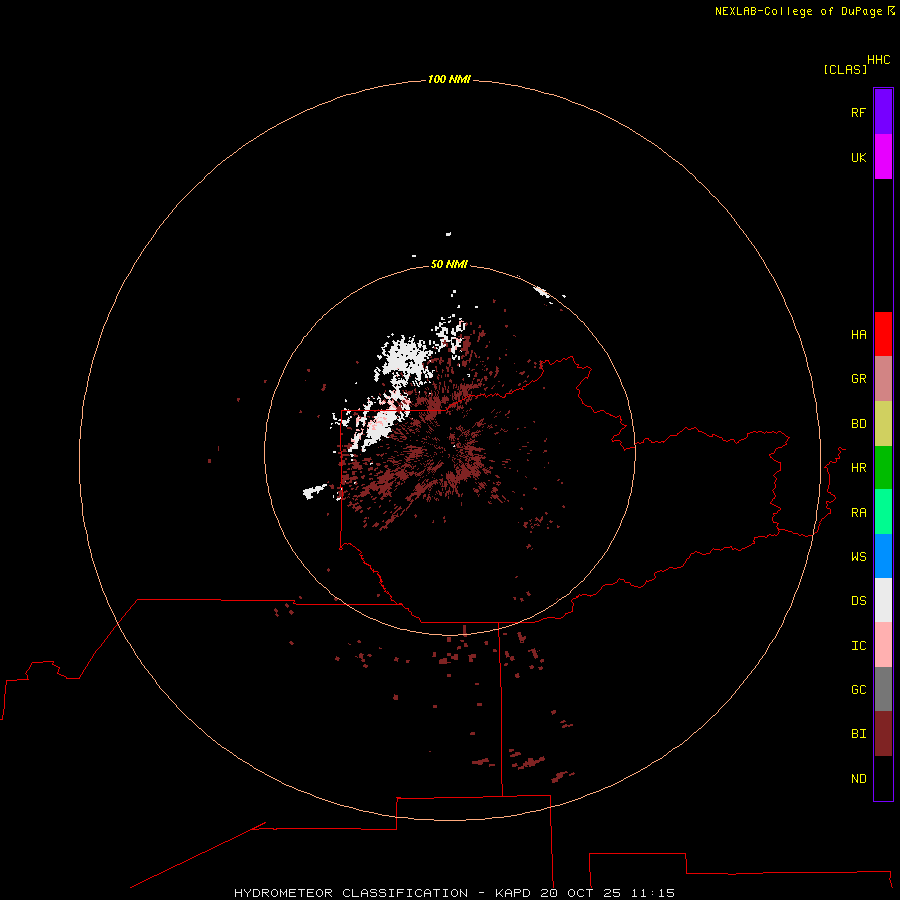This screenshot has width=900, height=900.
Task: Click the ND legend label
Action: tap(858, 779)
